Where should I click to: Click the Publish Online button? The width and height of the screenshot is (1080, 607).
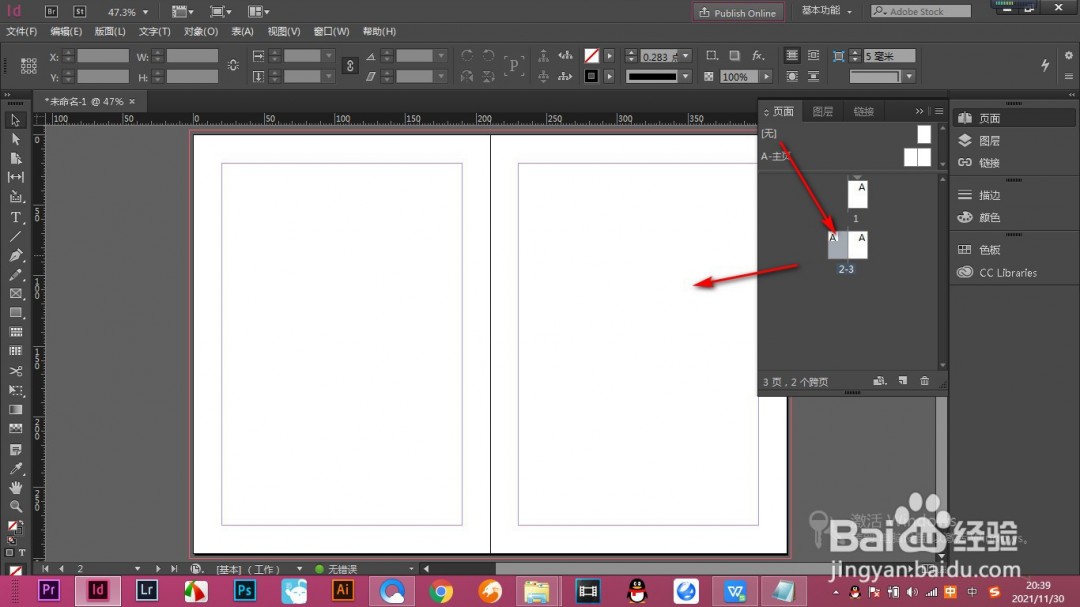738,12
